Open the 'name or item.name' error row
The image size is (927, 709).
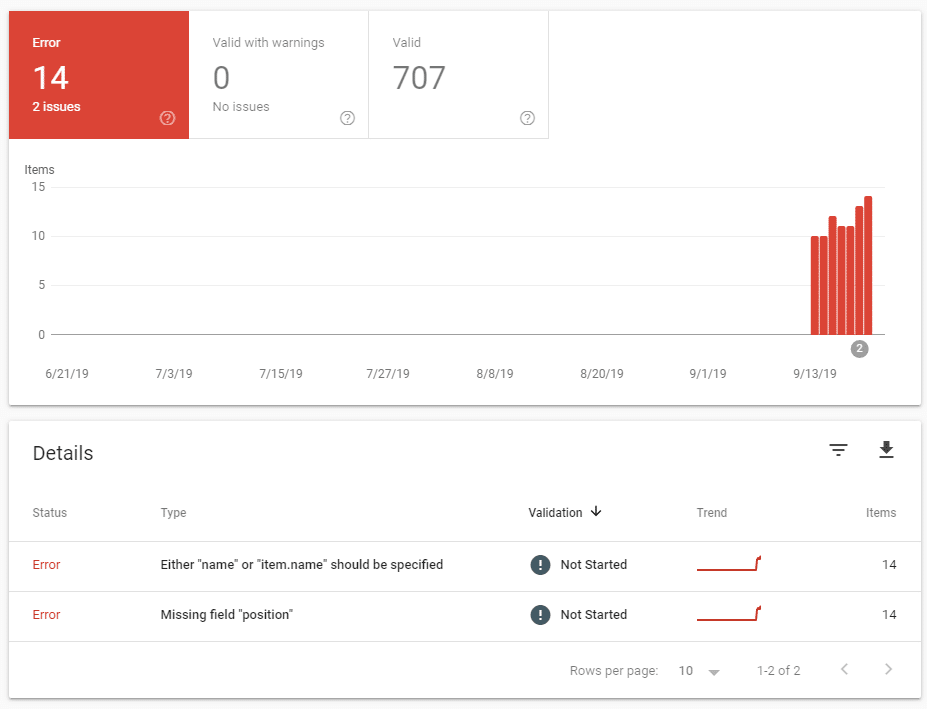(301, 565)
